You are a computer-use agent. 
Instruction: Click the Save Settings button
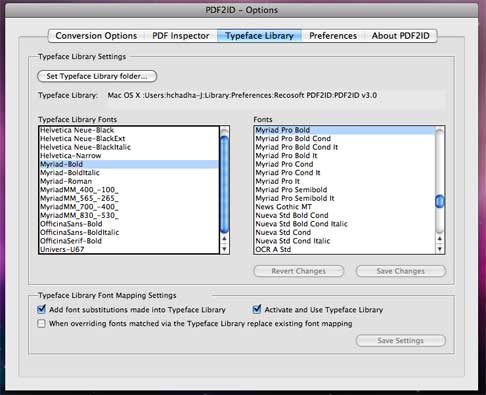tap(401, 341)
